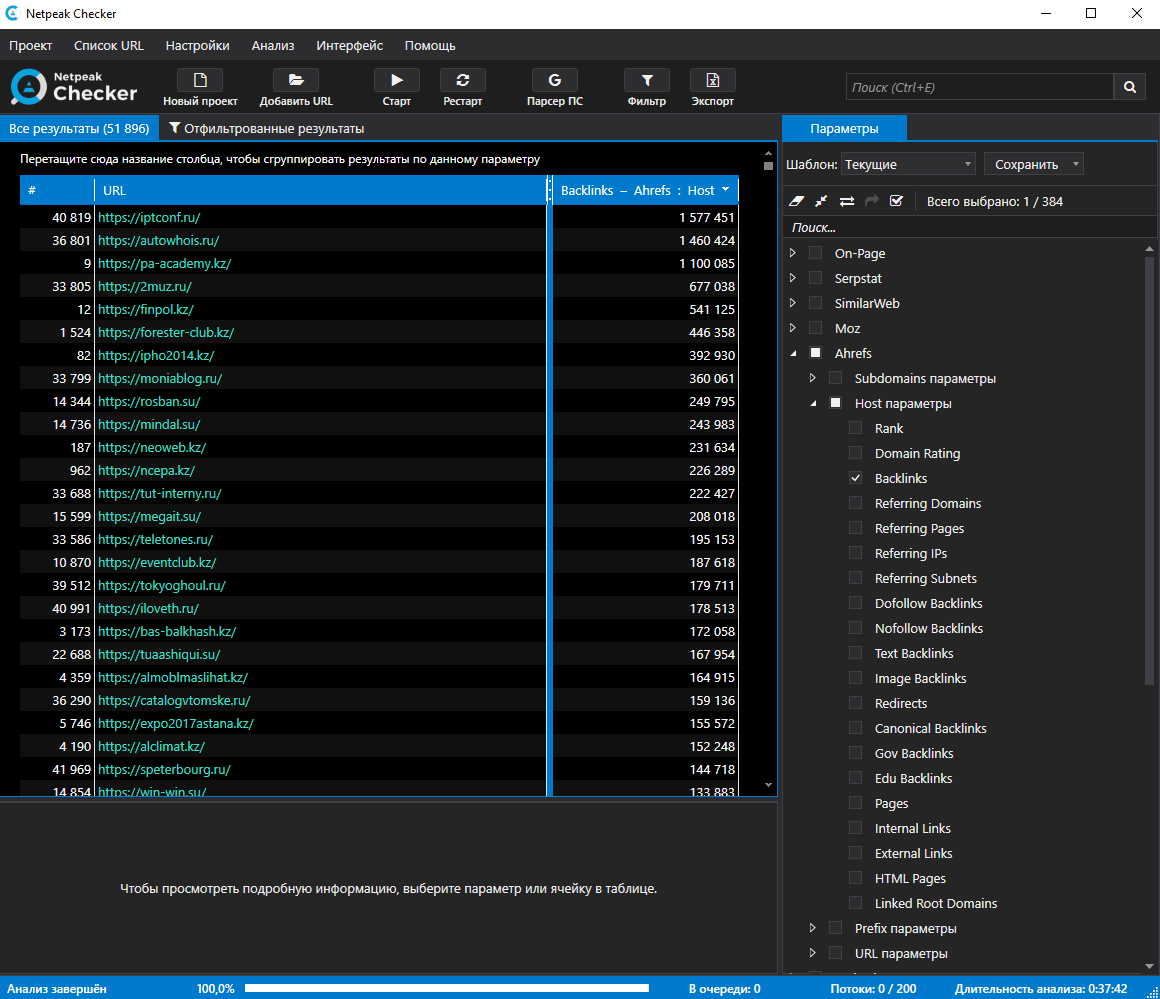This screenshot has width=1160, height=999.
Task: Open link https://pa-academy.kz/
Action: click(x=164, y=263)
